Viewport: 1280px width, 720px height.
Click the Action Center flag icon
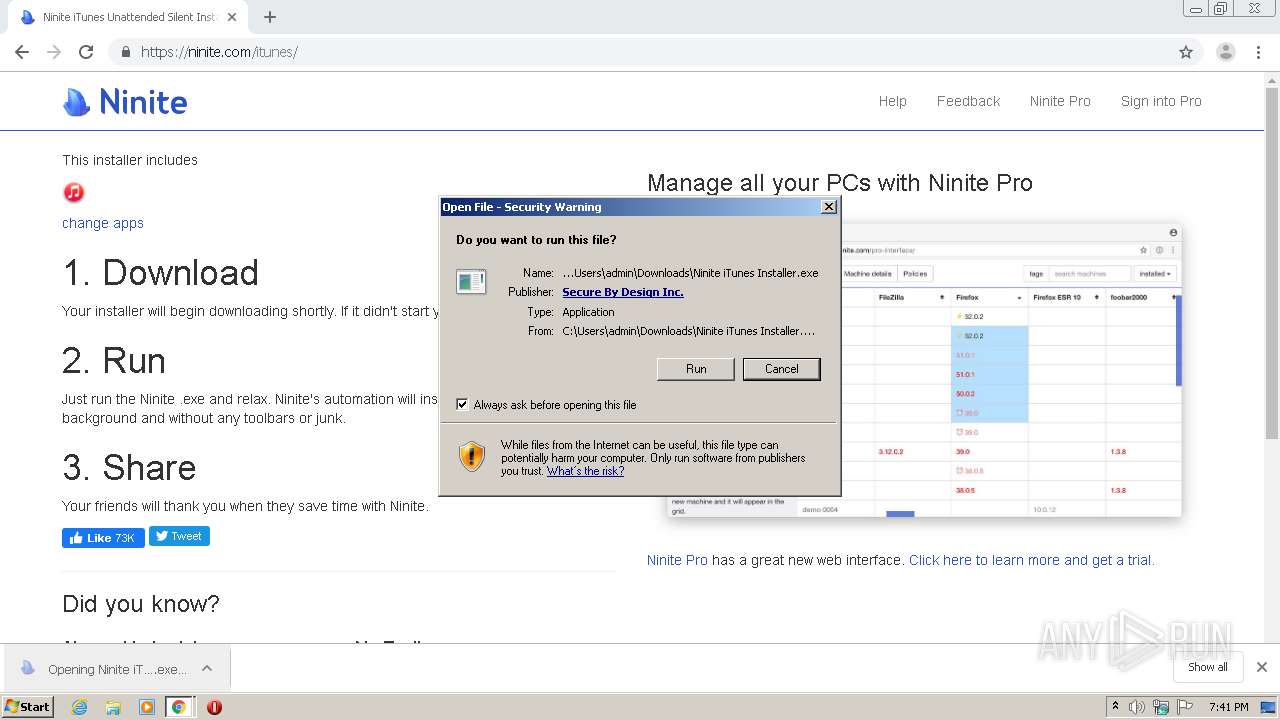(1185, 707)
